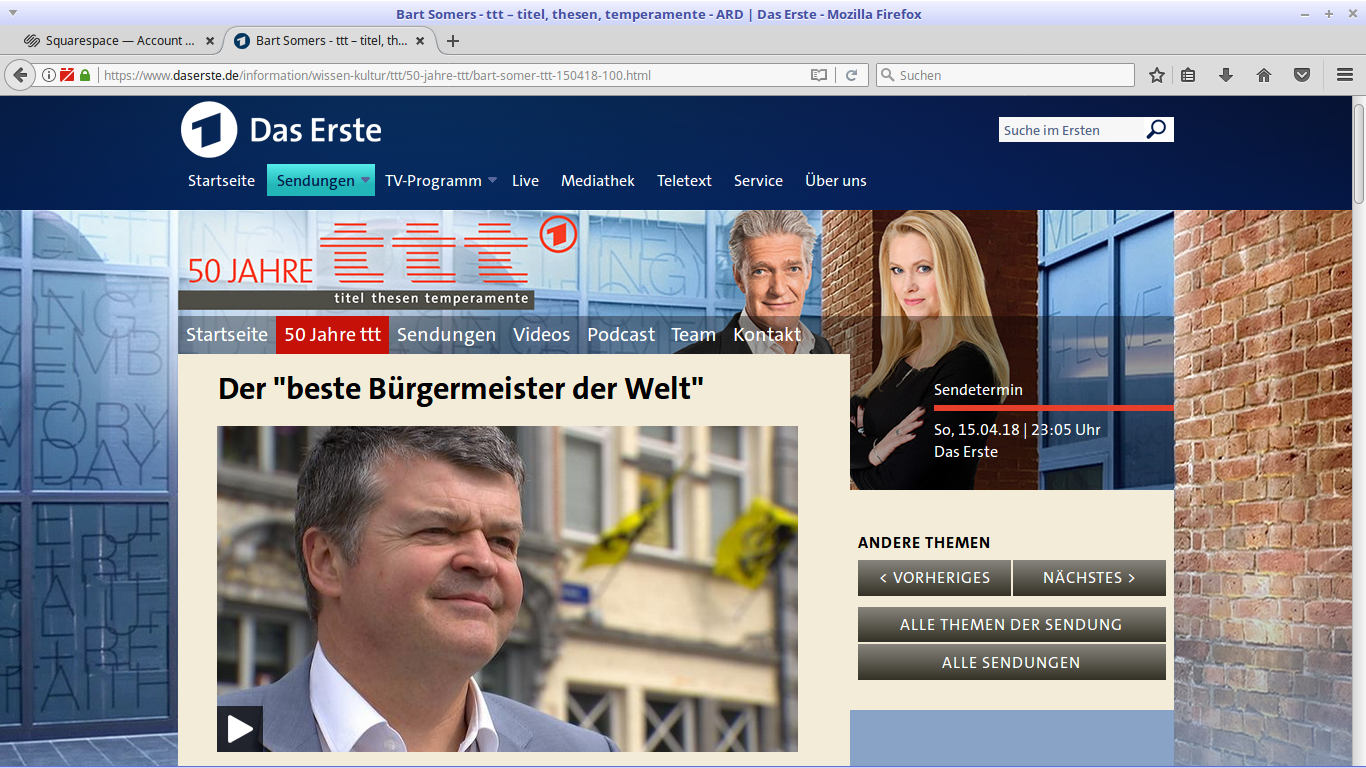Click the Alle Sendungen button
This screenshot has width=1366, height=768.
point(1011,662)
